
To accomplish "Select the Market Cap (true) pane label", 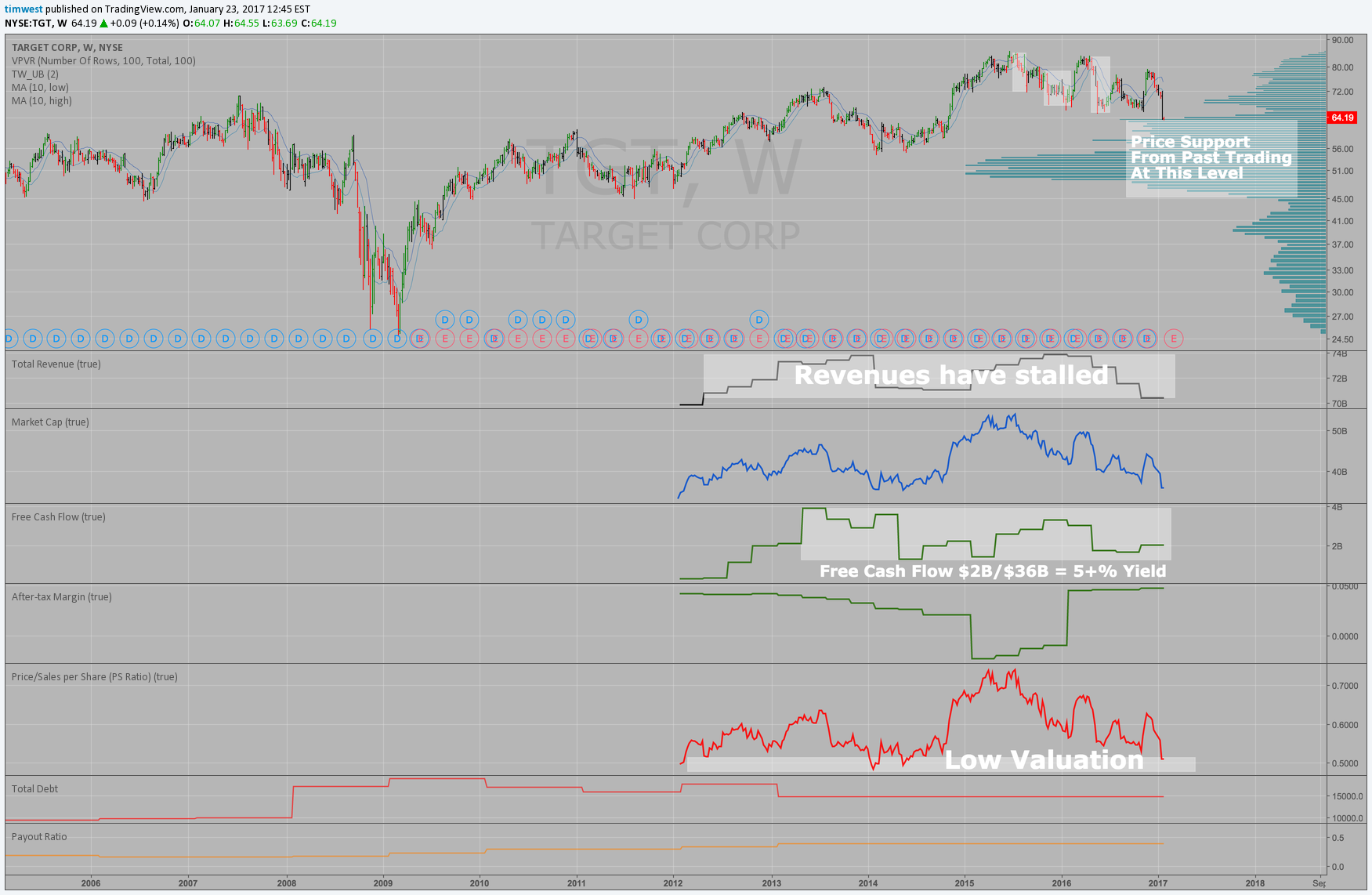I will click(50, 422).
